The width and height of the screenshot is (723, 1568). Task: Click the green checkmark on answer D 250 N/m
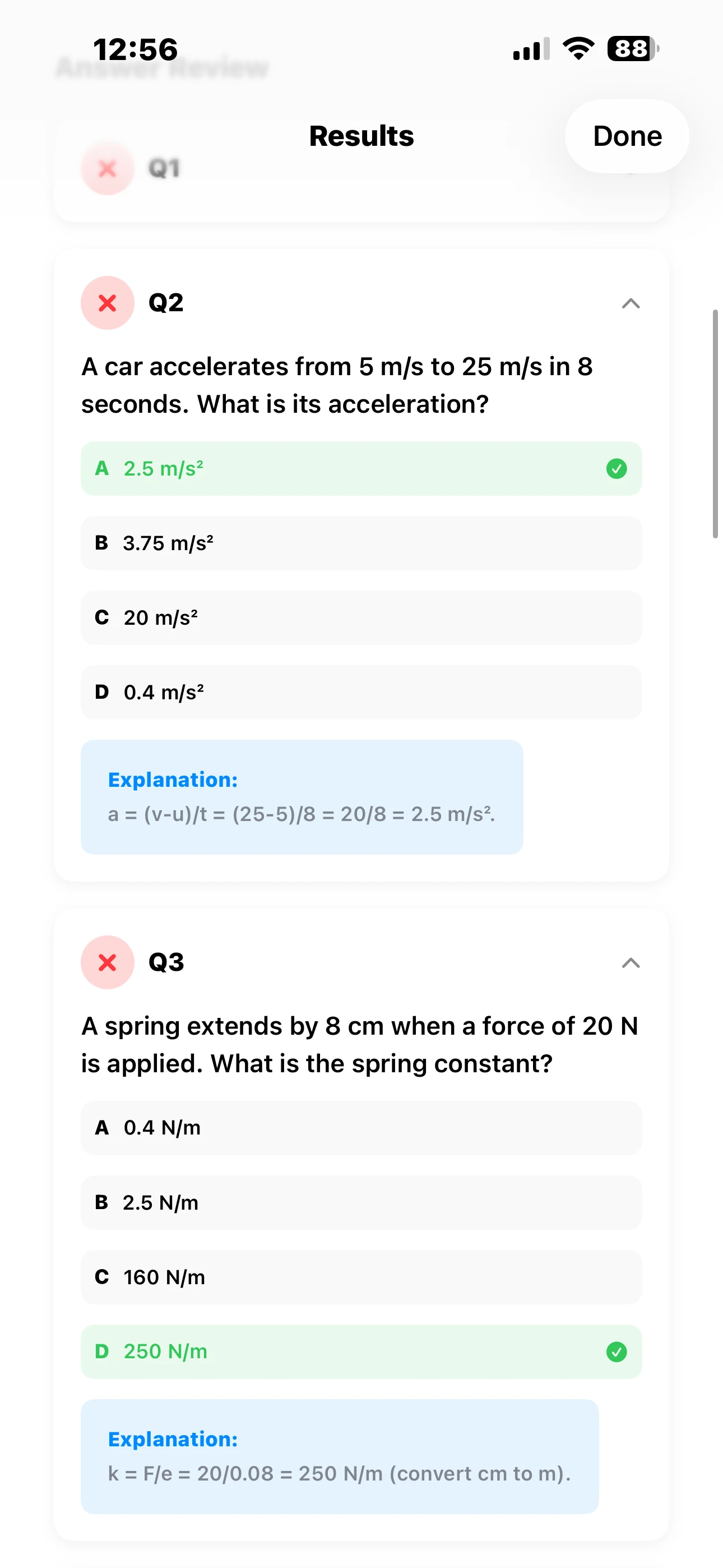(x=617, y=1352)
